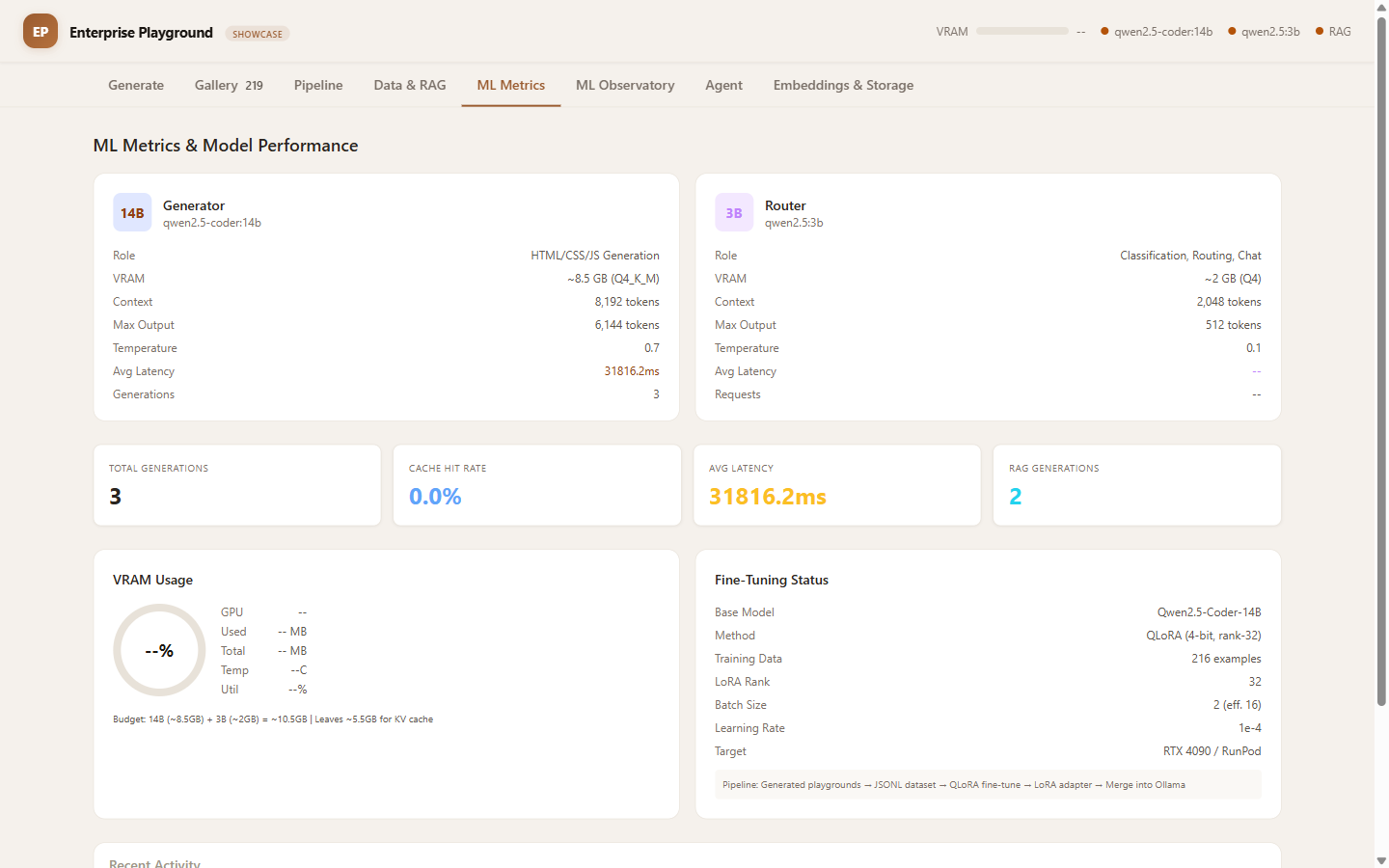Click the RAG status indicator
1389x868 pixels.
[1333, 32]
